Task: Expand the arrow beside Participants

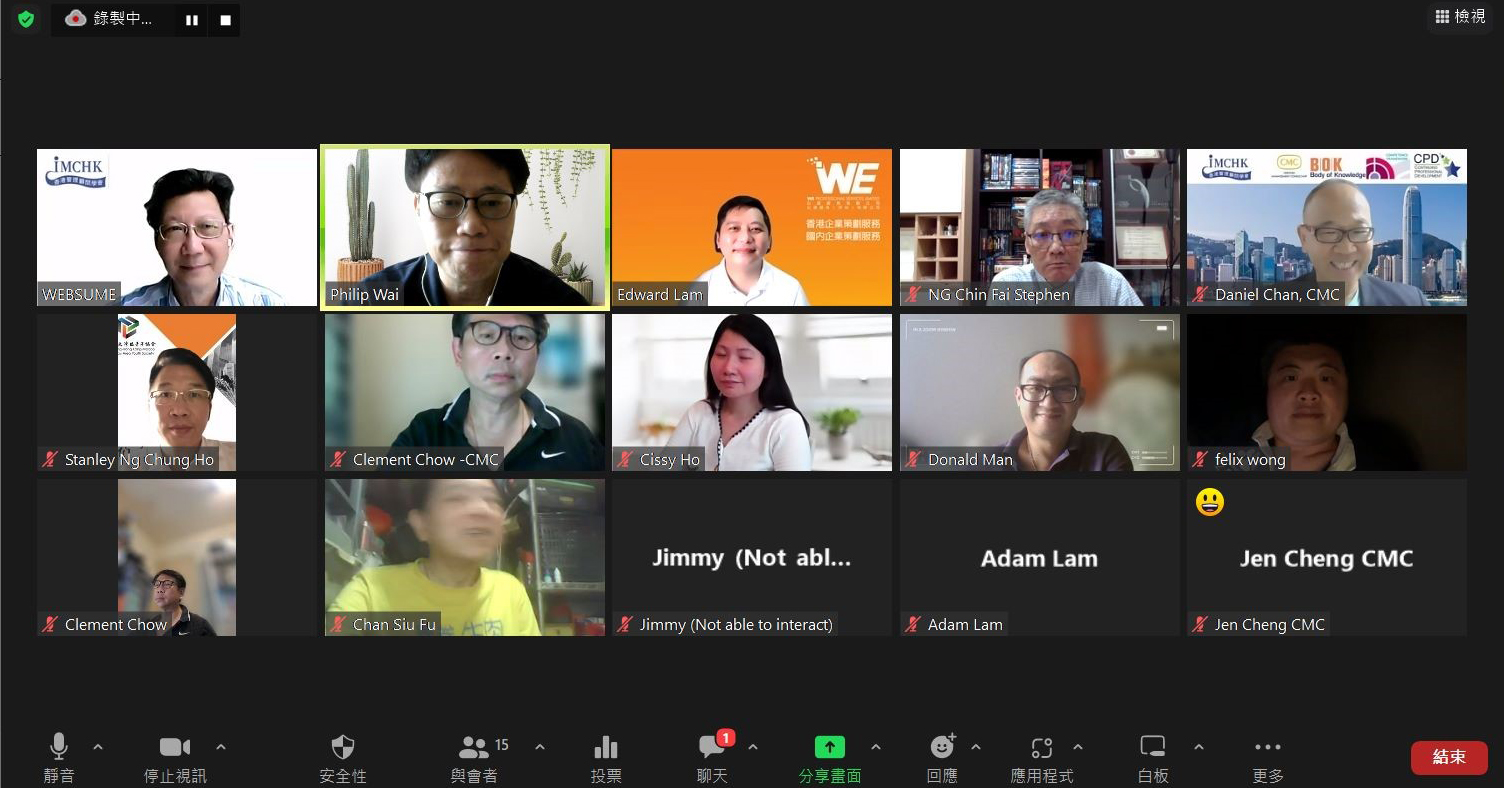Action: coord(540,746)
